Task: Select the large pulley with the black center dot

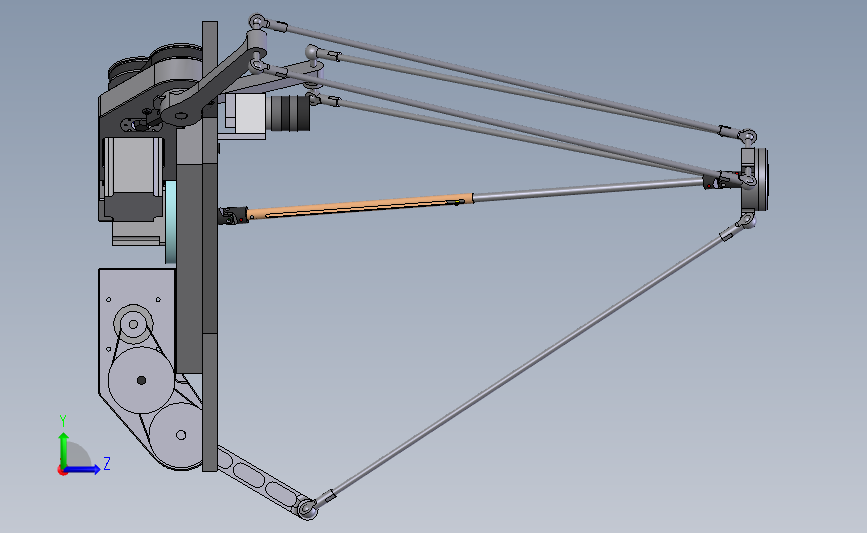Action: (140, 380)
